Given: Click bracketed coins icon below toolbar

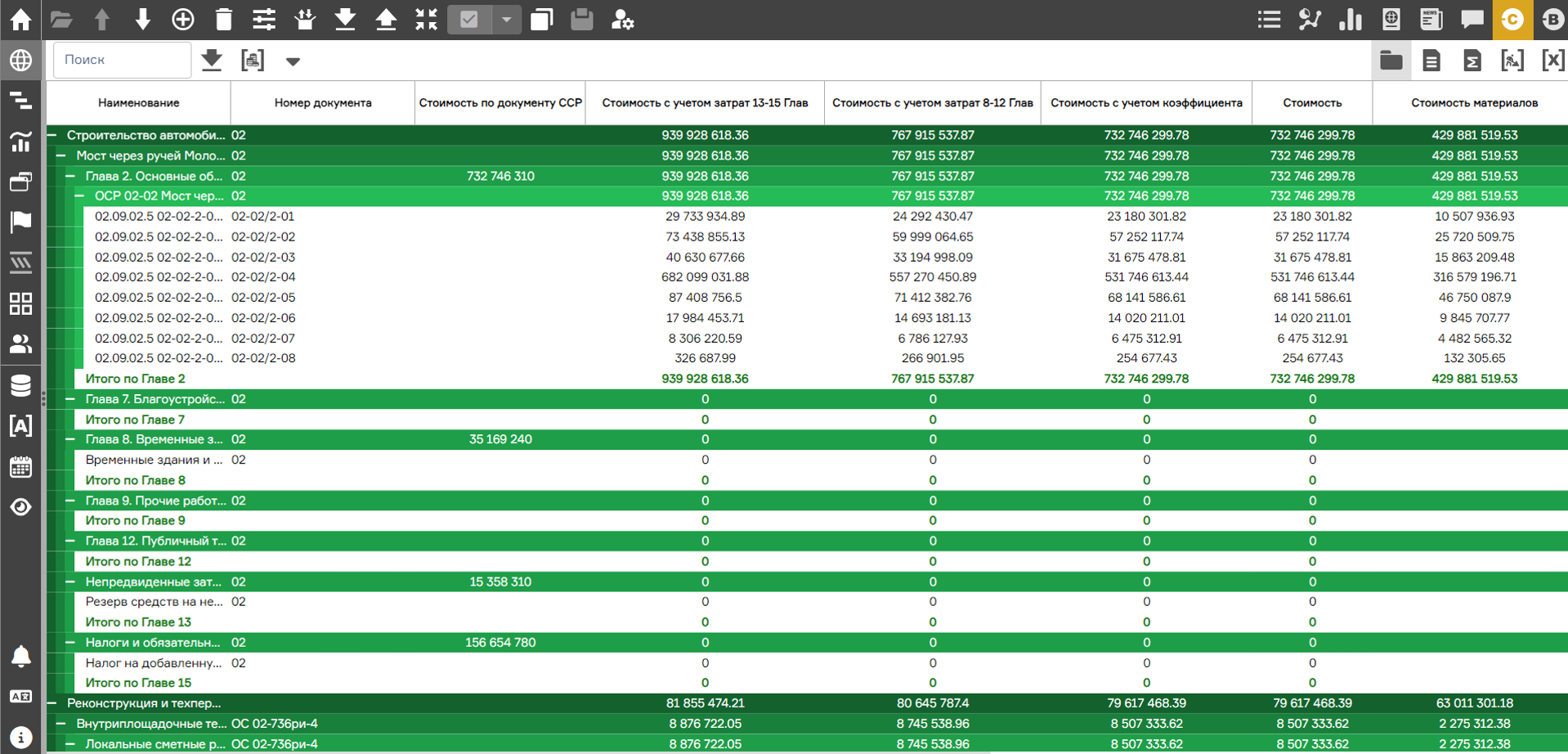Looking at the screenshot, I should click(253, 60).
